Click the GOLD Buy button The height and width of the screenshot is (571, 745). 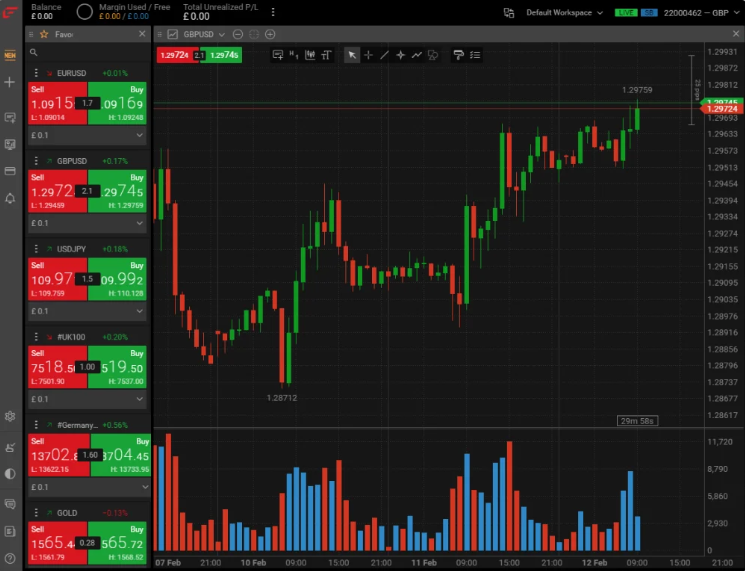pyautogui.click(x=117, y=542)
